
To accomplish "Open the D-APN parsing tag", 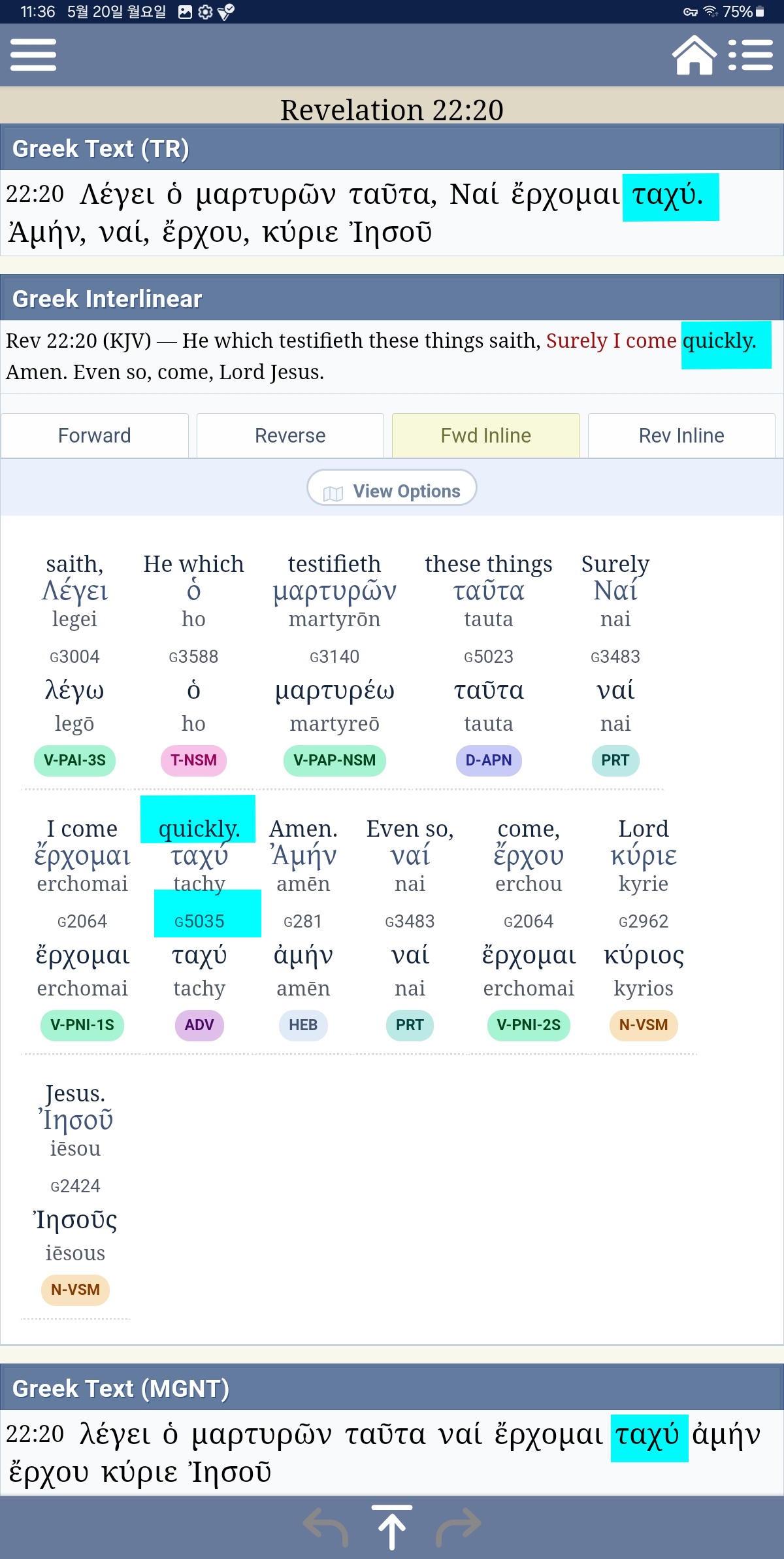I will (x=489, y=760).
